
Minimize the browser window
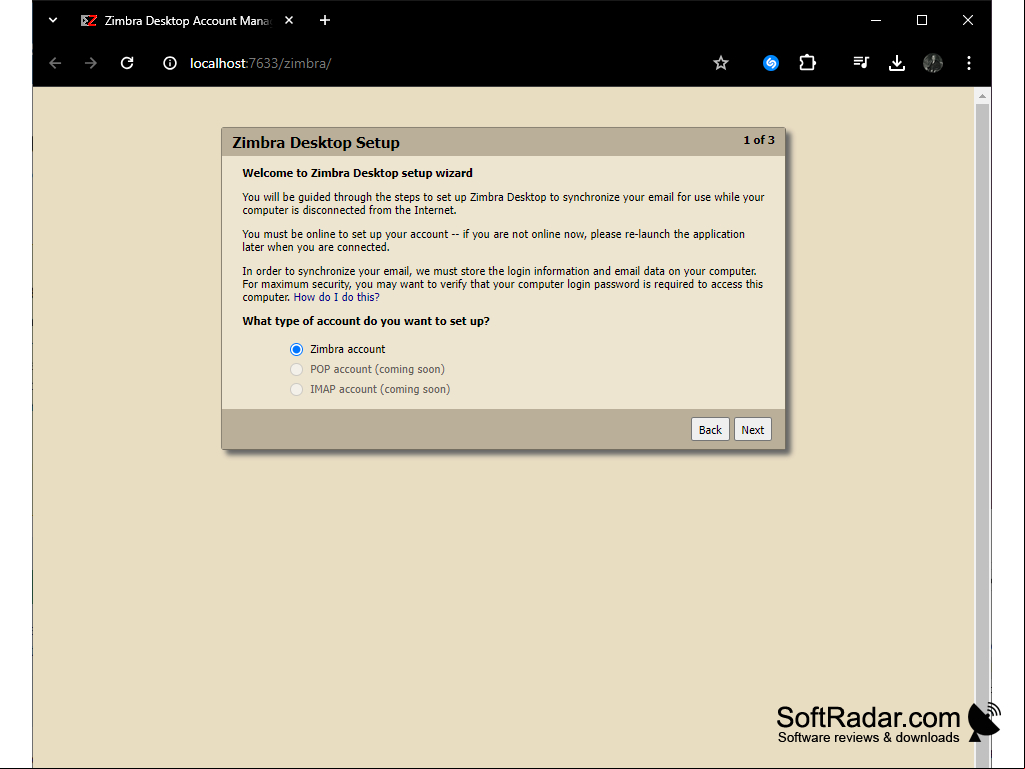(x=876, y=20)
